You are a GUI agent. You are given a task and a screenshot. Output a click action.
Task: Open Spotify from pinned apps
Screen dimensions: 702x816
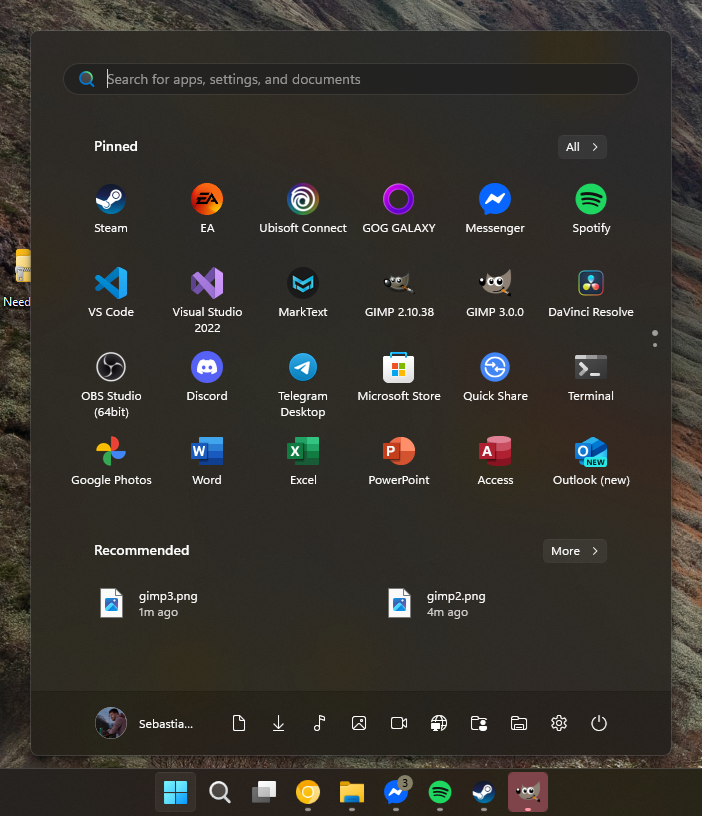pyautogui.click(x=591, y=209)
